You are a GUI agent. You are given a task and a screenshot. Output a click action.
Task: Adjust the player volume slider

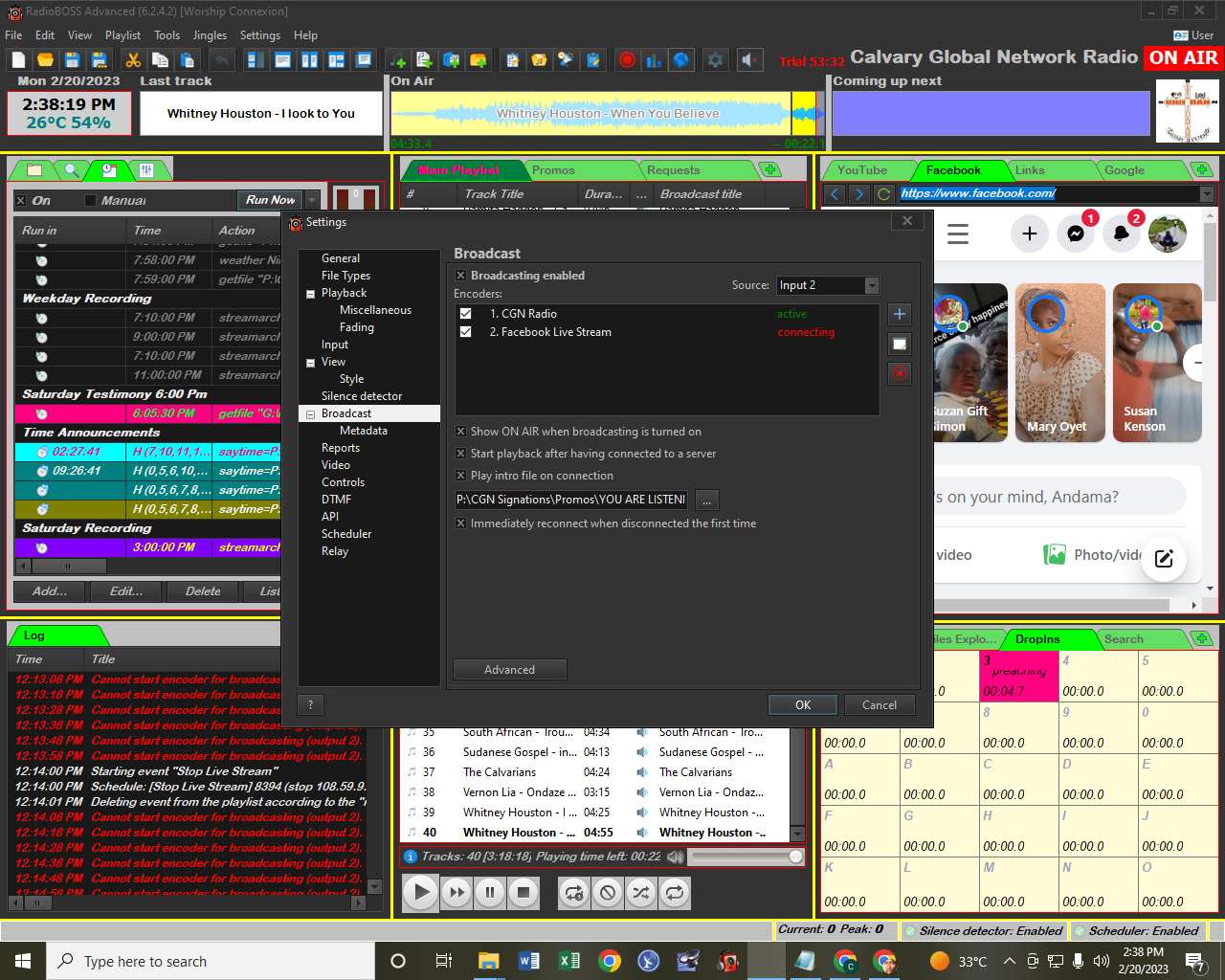[746, 857]
